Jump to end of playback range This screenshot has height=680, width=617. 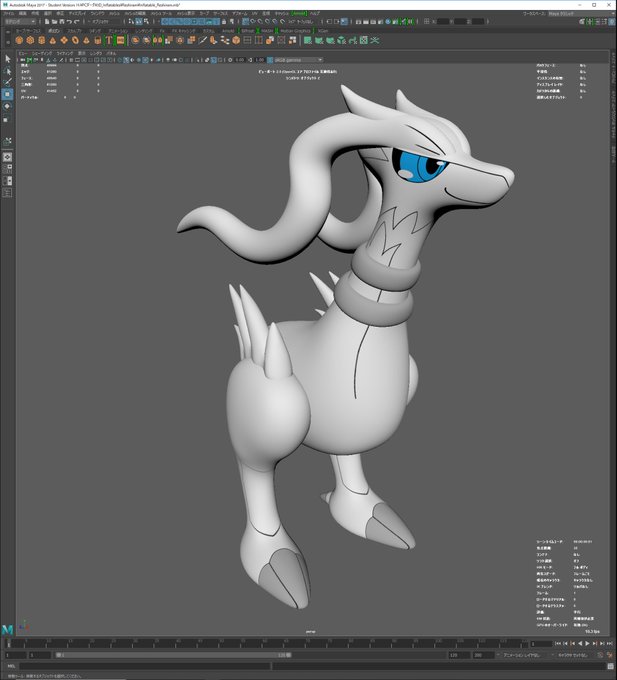point(609,644)
